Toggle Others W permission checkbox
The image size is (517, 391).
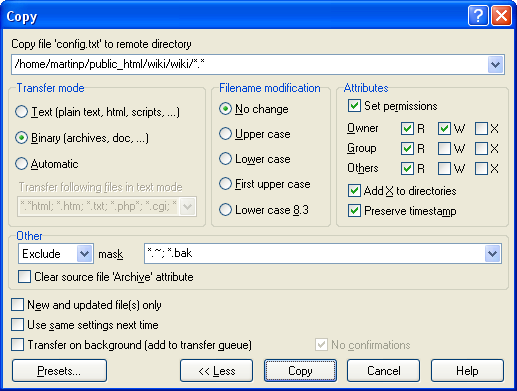coord(444,169)
